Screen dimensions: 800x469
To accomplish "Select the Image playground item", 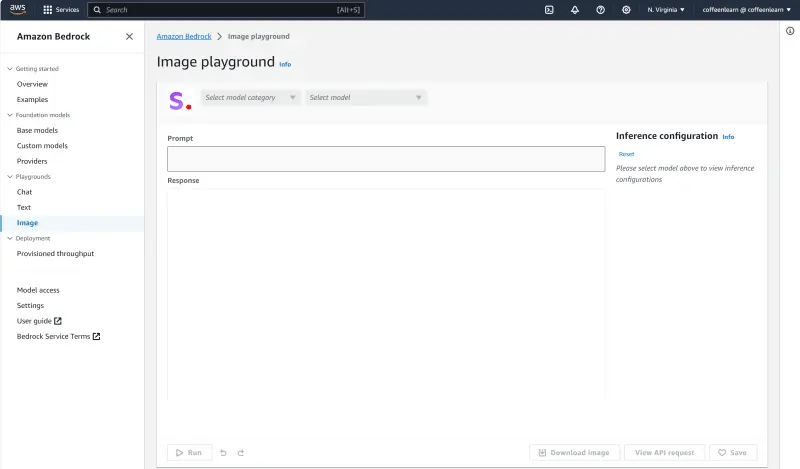I will click(27, 223).
